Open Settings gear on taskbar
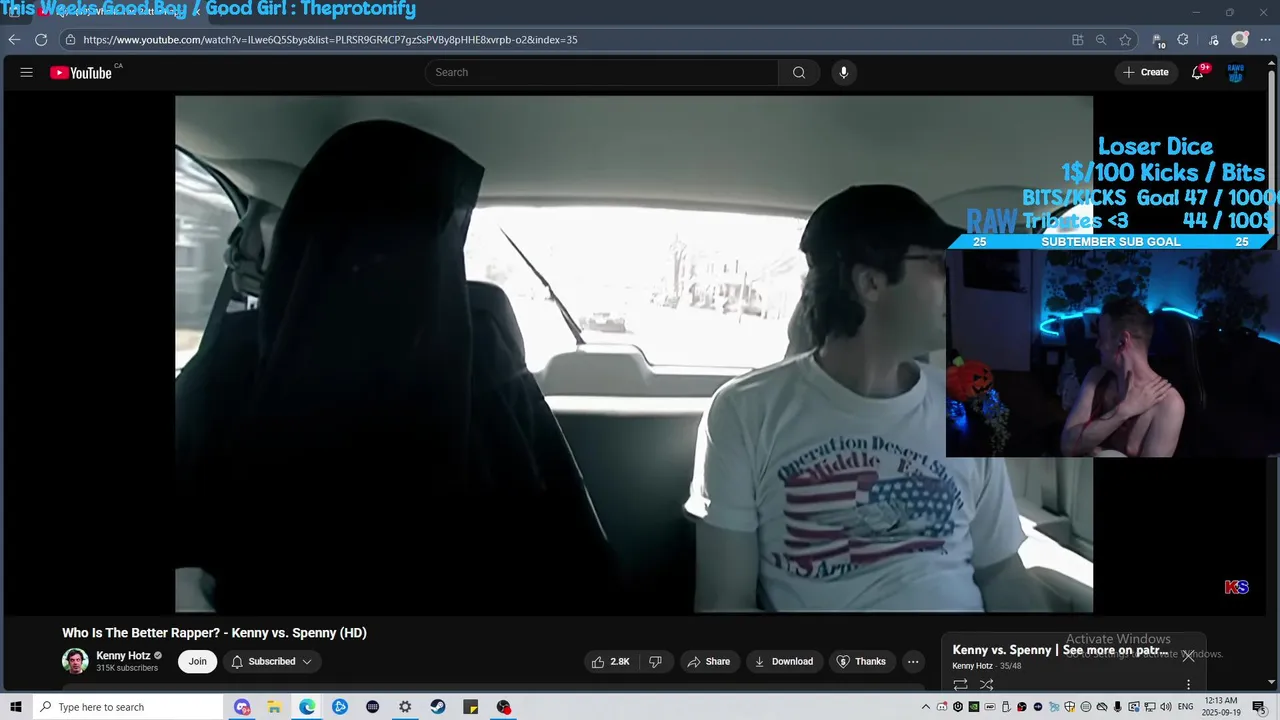Viewport: 1280px width, 720px height. 405,707
